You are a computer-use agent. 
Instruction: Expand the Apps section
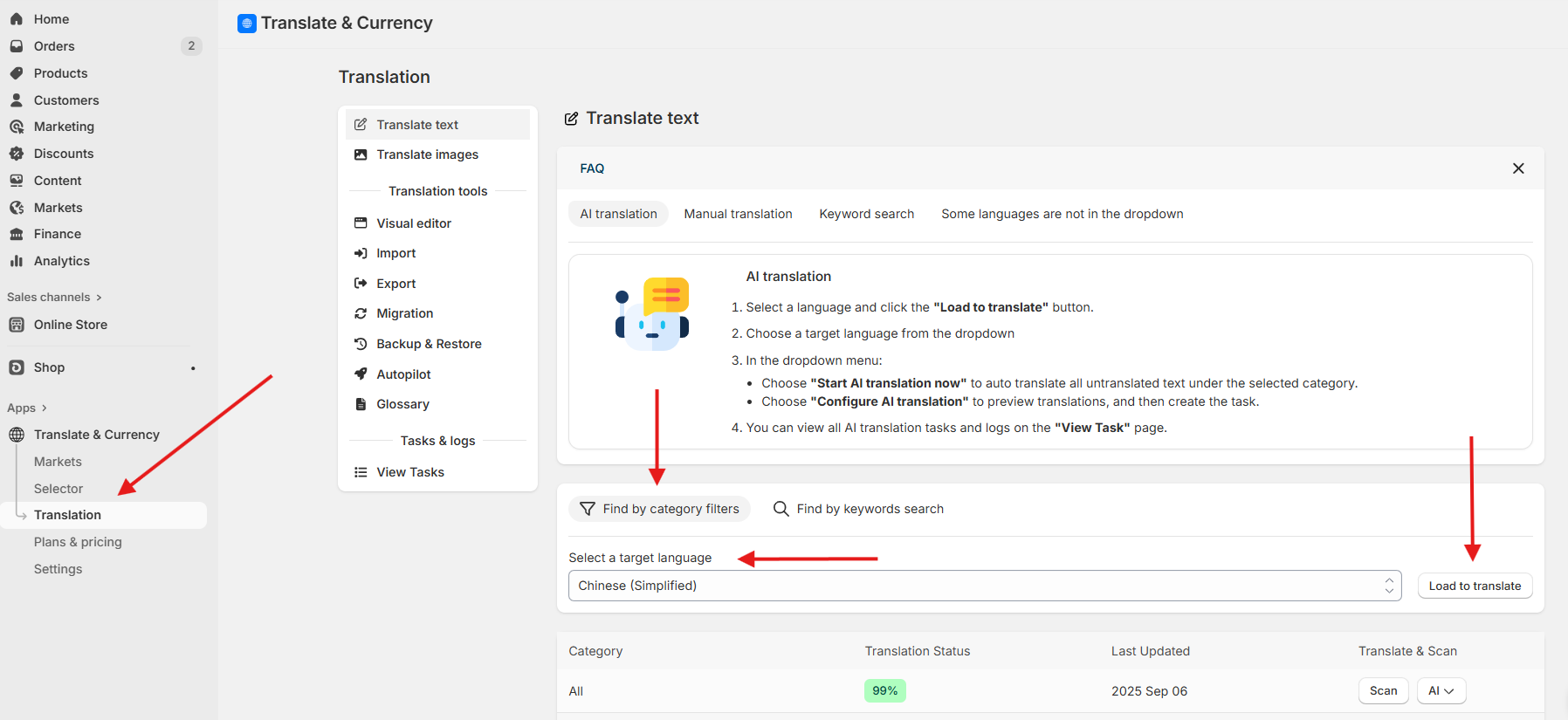(27, 408)
